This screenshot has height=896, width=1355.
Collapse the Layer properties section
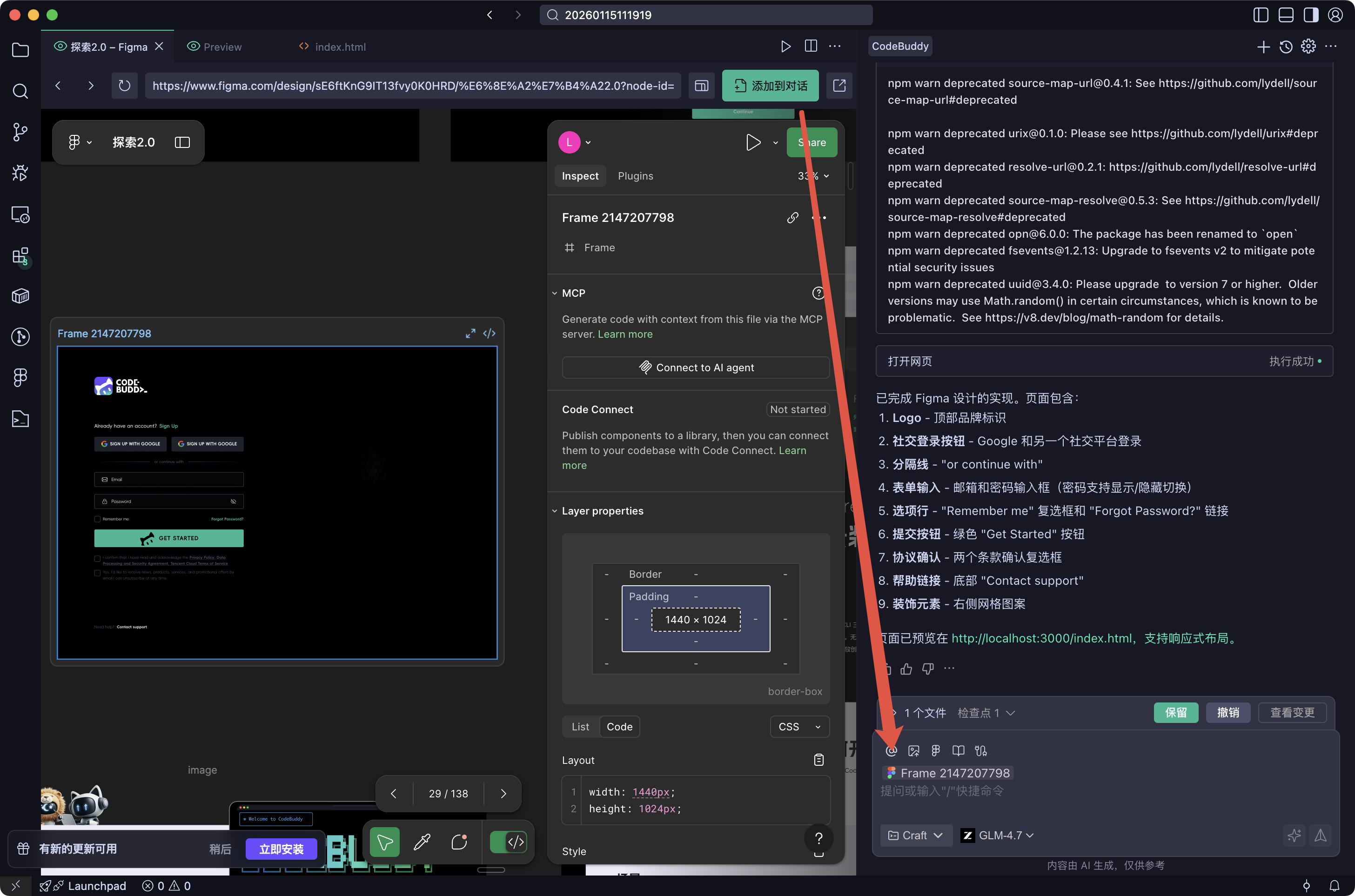click(x=554, y=510)
